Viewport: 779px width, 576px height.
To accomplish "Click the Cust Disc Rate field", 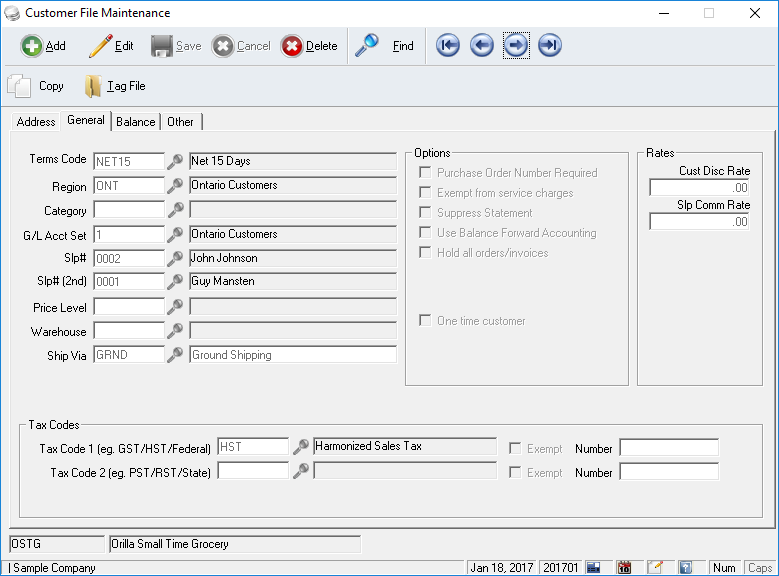I will point(699,188).
